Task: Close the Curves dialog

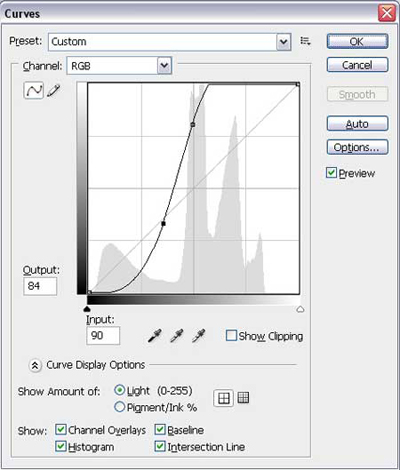Action: [x=387, y=13]
